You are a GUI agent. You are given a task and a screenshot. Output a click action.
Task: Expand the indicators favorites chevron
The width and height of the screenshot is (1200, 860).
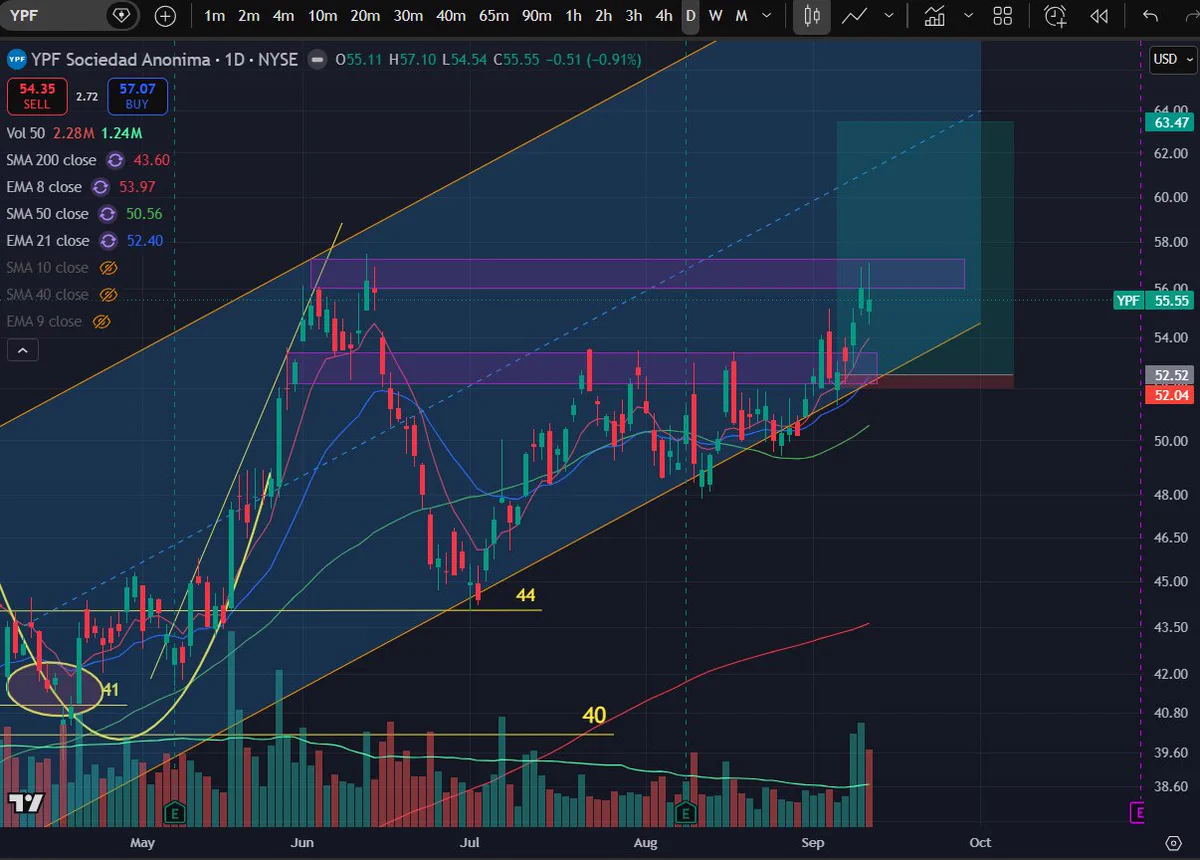(x=968, y=16)
